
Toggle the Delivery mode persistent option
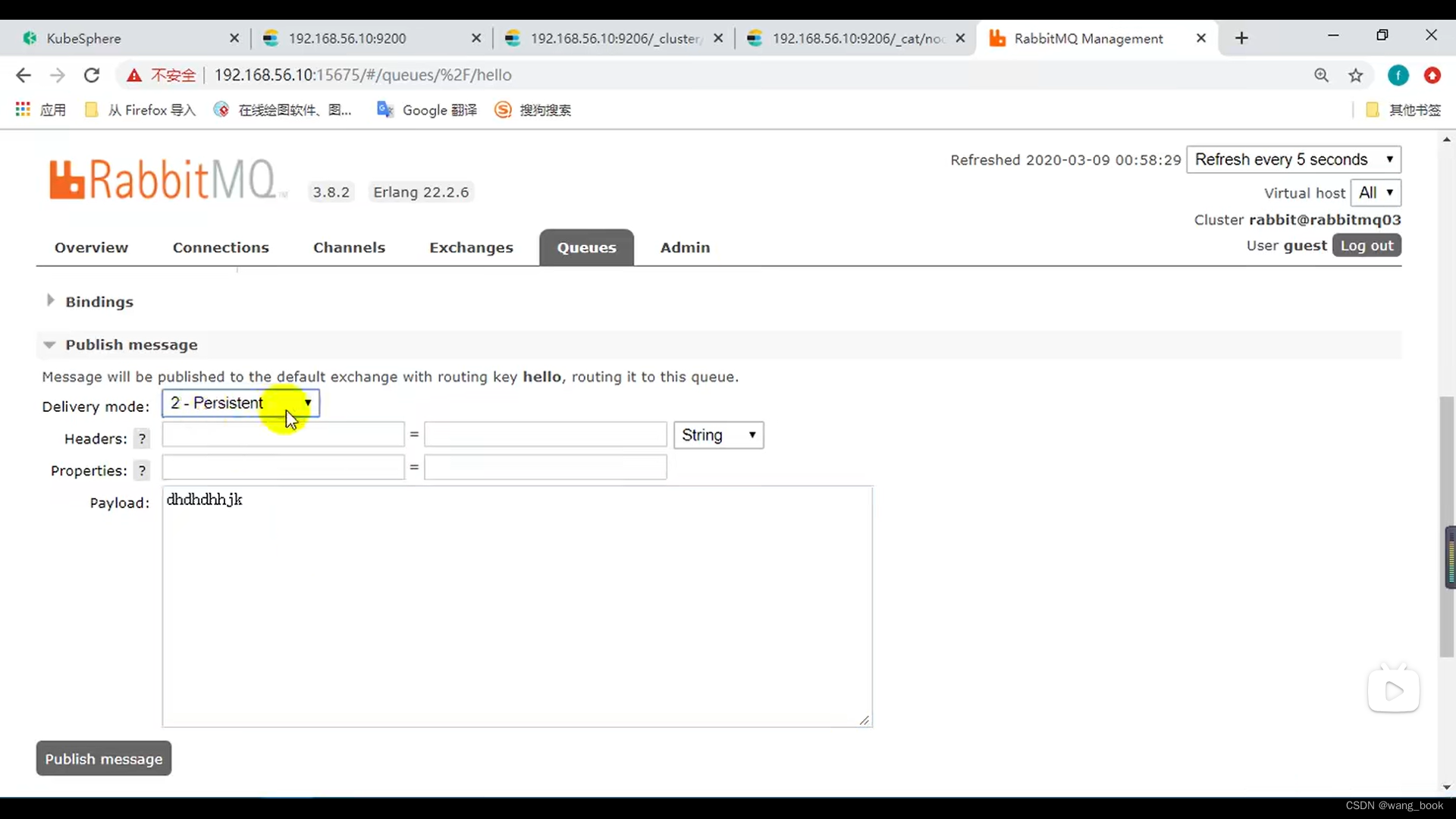pos(238,402)
